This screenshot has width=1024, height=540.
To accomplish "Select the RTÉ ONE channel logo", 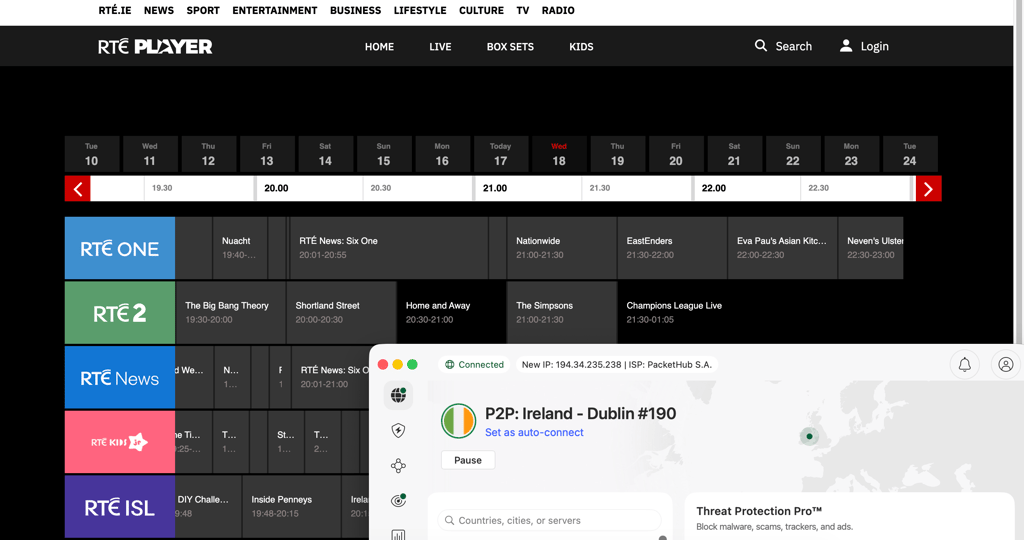I will click(x=120, y=248).
